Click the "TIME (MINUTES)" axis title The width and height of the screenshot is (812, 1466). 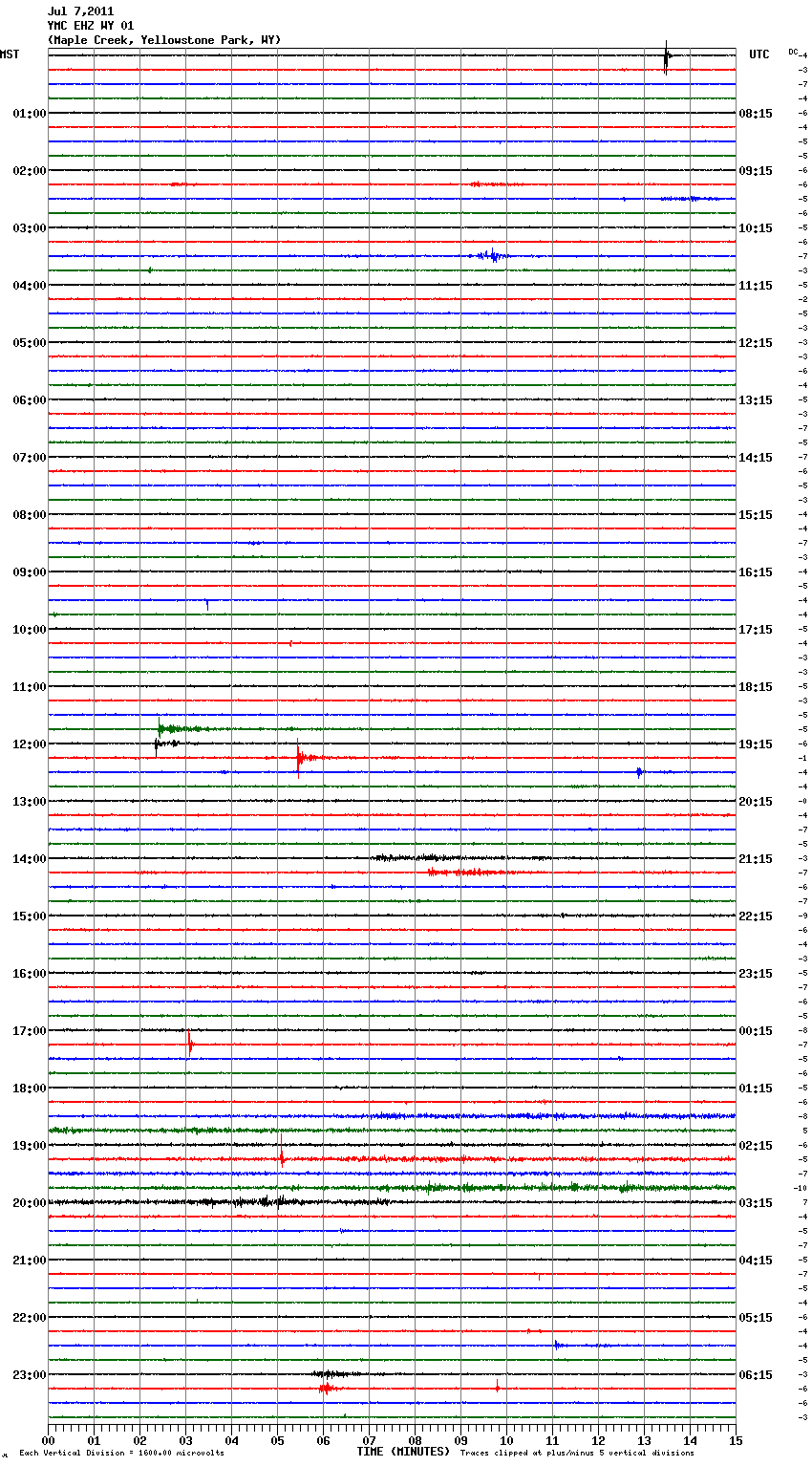[x=403, y=1452]
